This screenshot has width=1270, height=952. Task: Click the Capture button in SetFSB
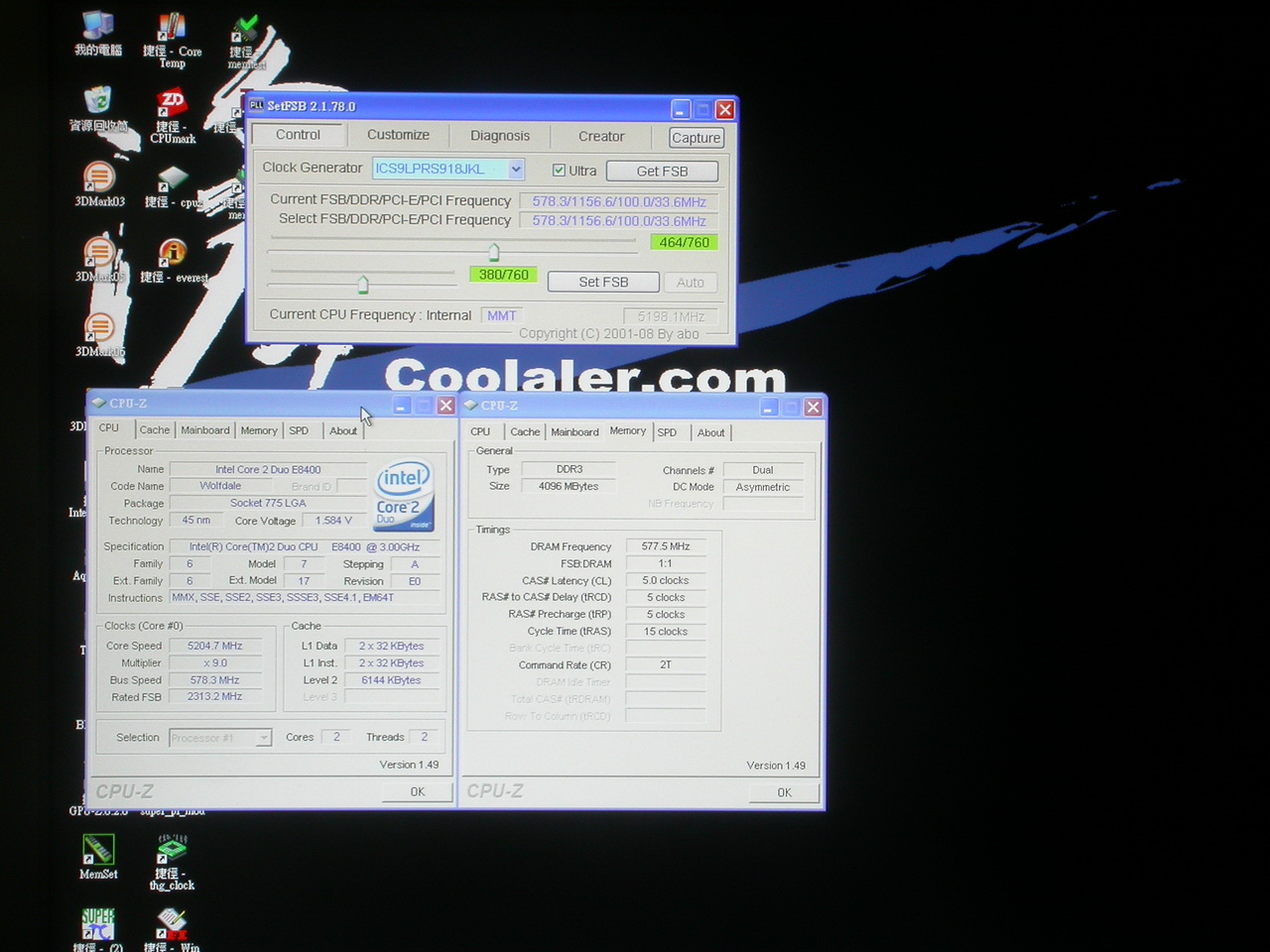[696, 138]
